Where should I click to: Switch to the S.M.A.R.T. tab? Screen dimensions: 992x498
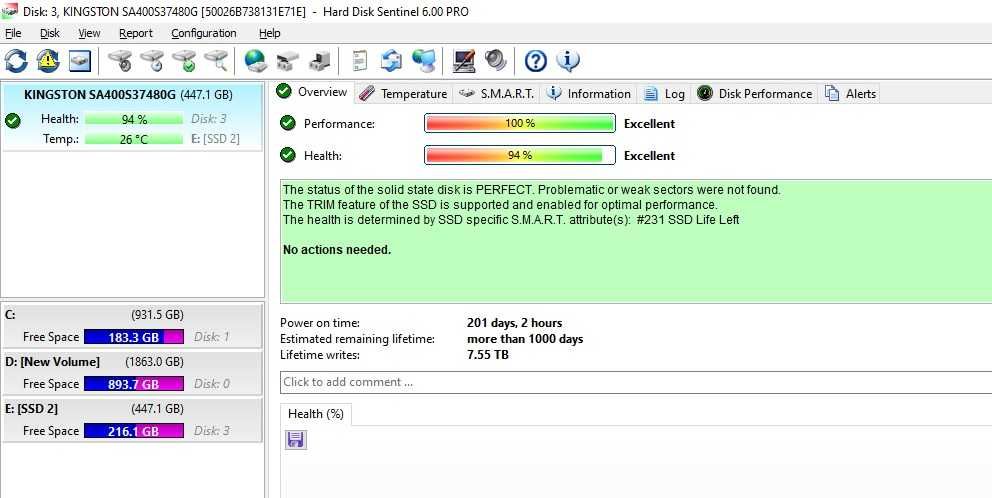point(497,94)
